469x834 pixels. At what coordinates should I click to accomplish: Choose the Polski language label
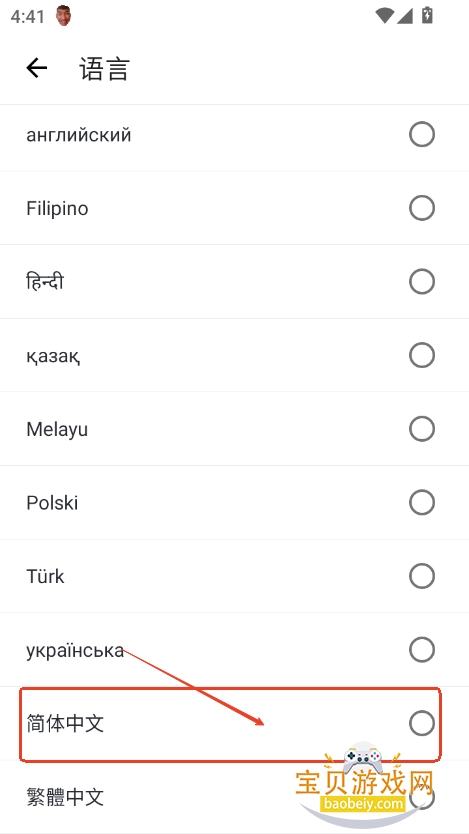52,503
